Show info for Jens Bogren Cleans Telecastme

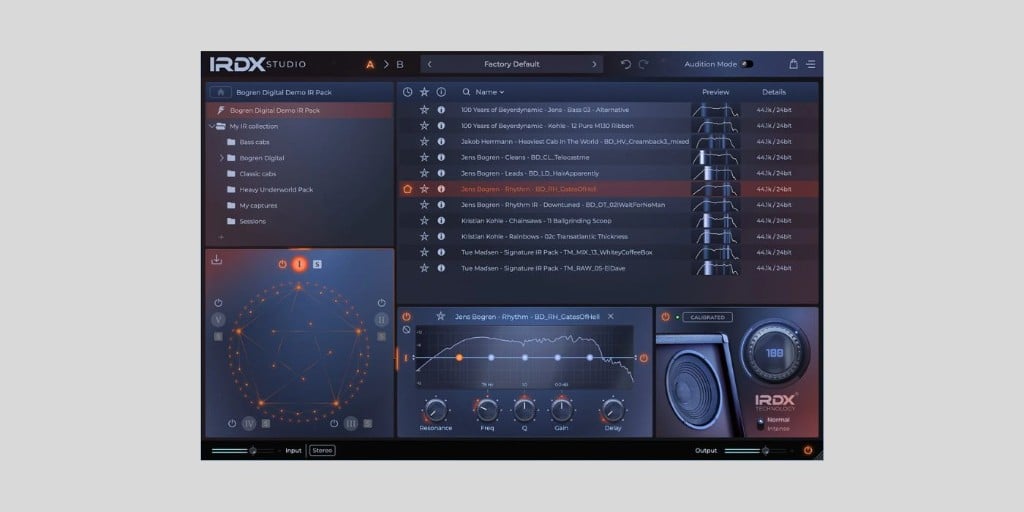pyautogui.click(x=441, y=157)
